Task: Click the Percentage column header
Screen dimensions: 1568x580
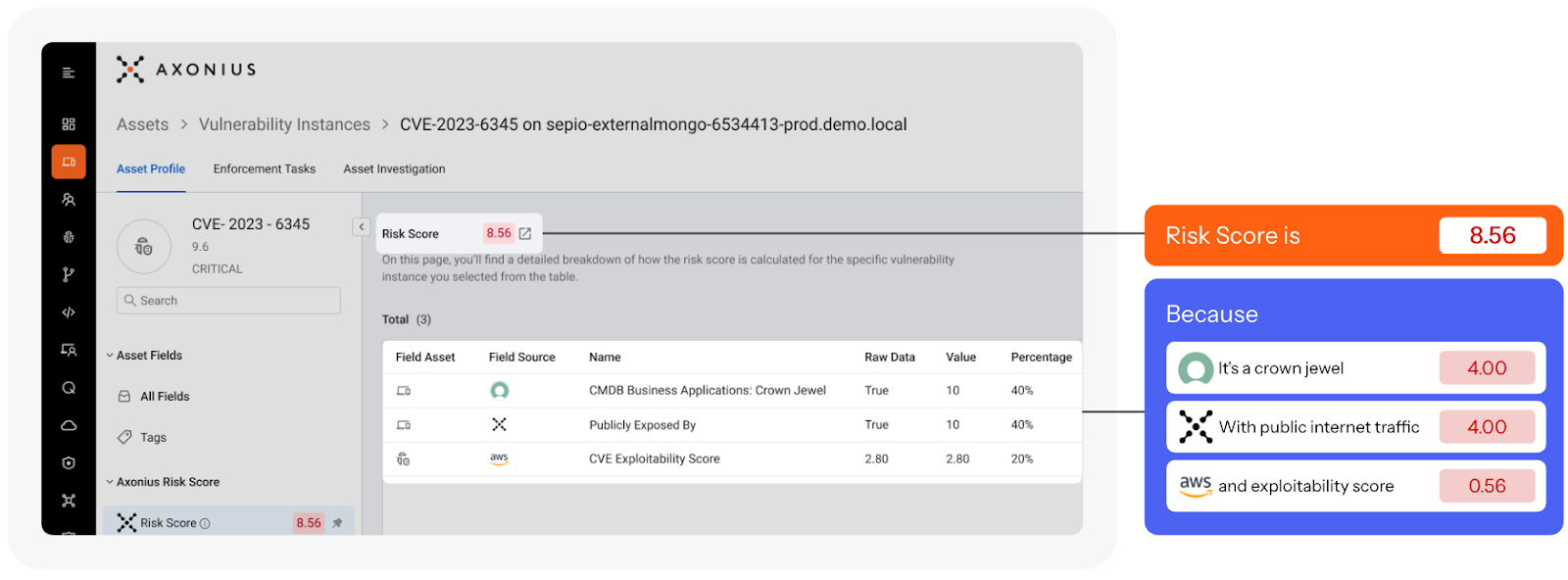Action: [1041, 357]
